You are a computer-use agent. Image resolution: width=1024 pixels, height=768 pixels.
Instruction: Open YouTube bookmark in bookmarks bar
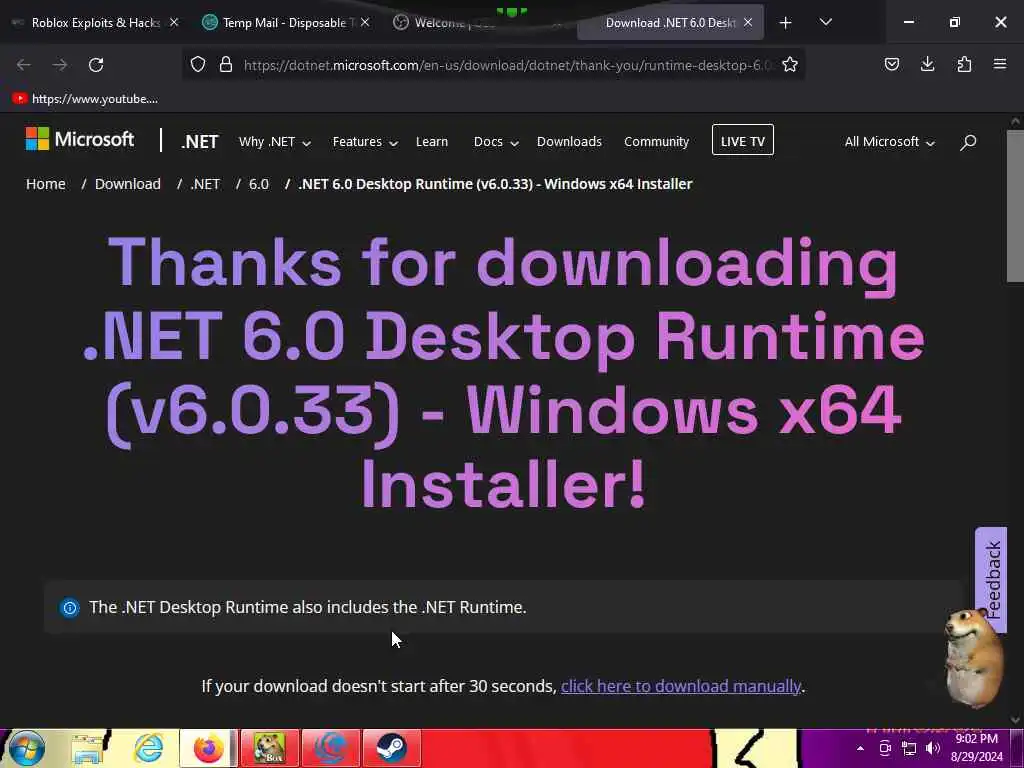click(85, 99)
